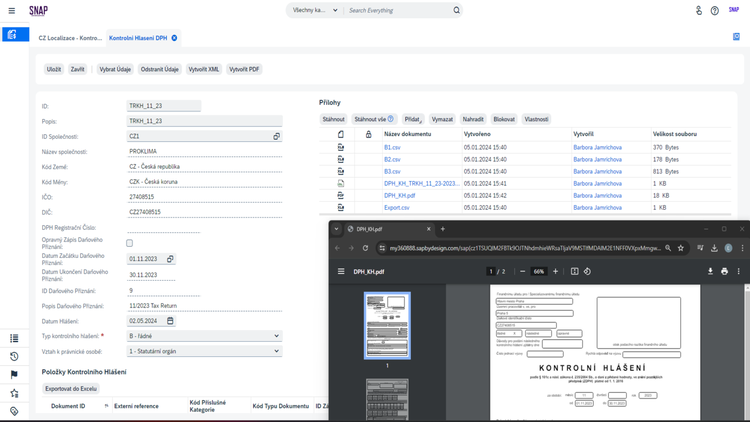Select page 2 thumbnail in PDF viewer
This screenshot has height=422, width=750.
tap(387, 400)
